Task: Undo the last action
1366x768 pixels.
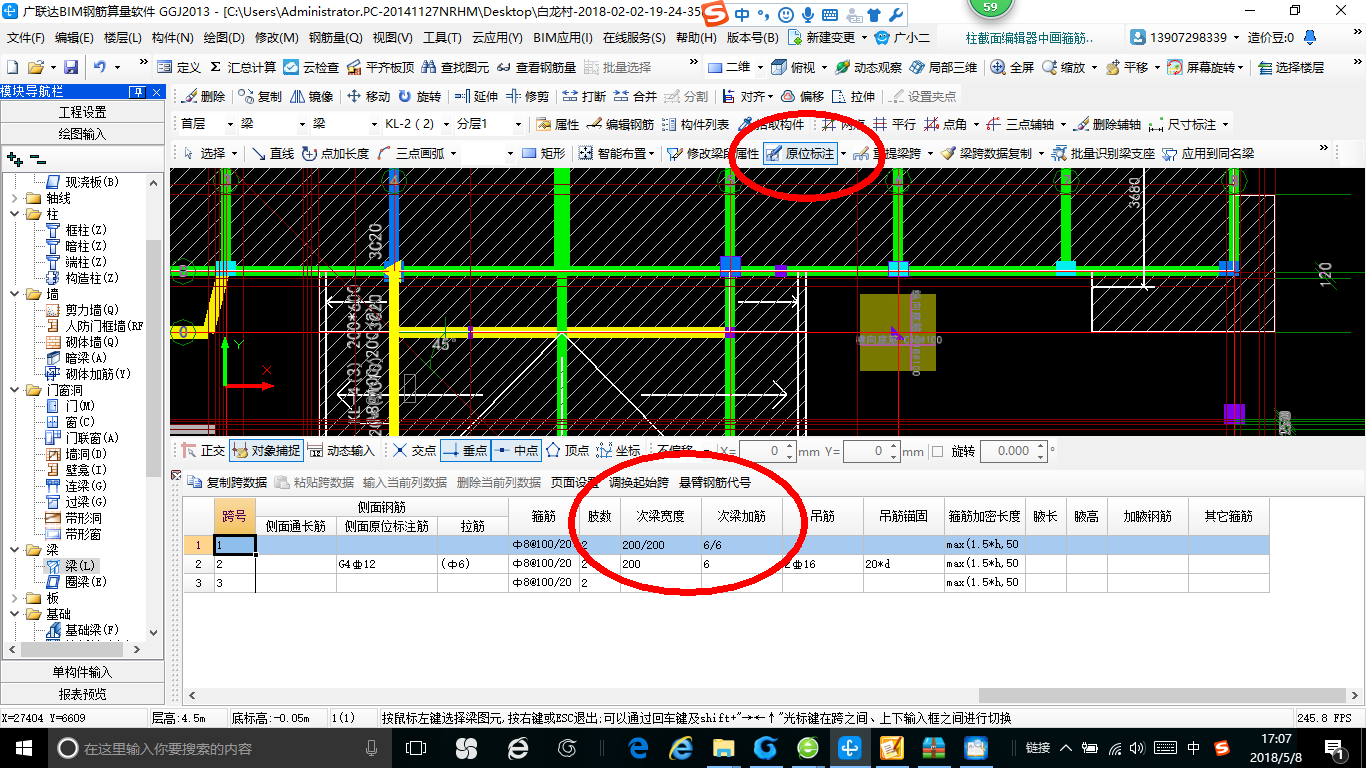Action: click(x=100, y=67)
